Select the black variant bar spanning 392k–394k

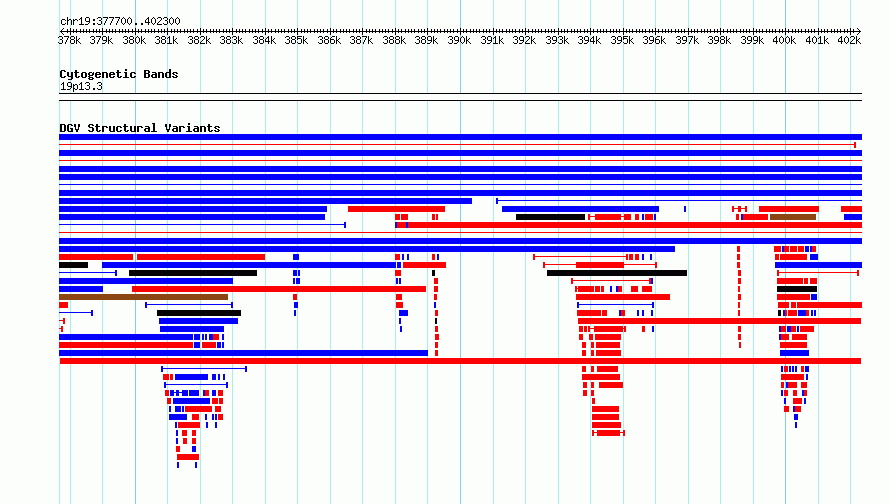click(551, 217)
